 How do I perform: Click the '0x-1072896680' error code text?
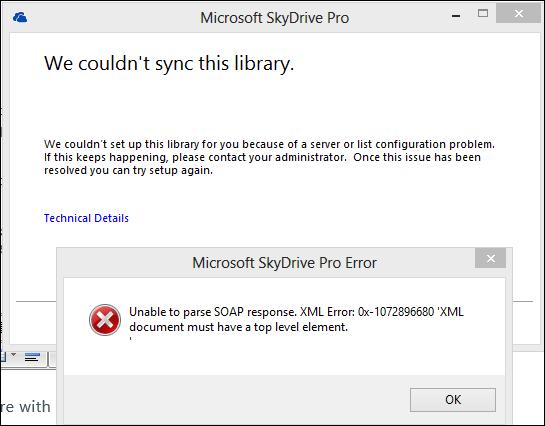click(396, 312)
